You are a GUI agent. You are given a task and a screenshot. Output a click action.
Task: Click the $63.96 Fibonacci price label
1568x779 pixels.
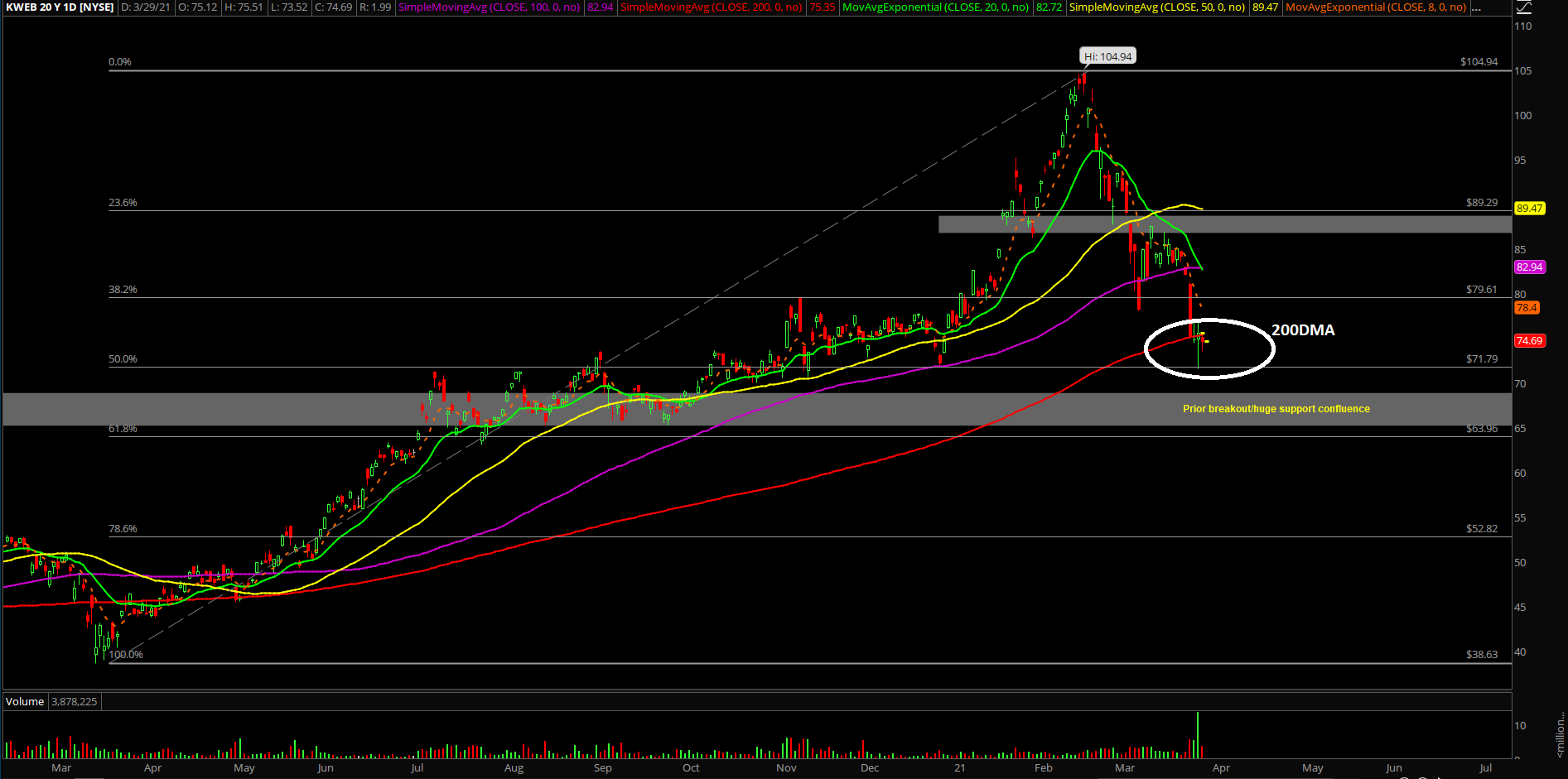[x=1482, y=429]
